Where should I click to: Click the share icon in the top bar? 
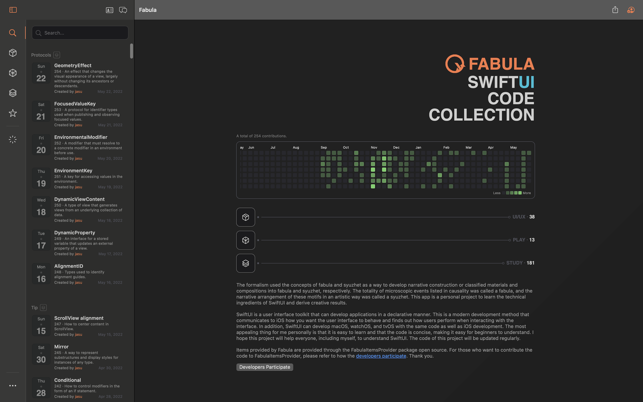click(x=615, y=10)
